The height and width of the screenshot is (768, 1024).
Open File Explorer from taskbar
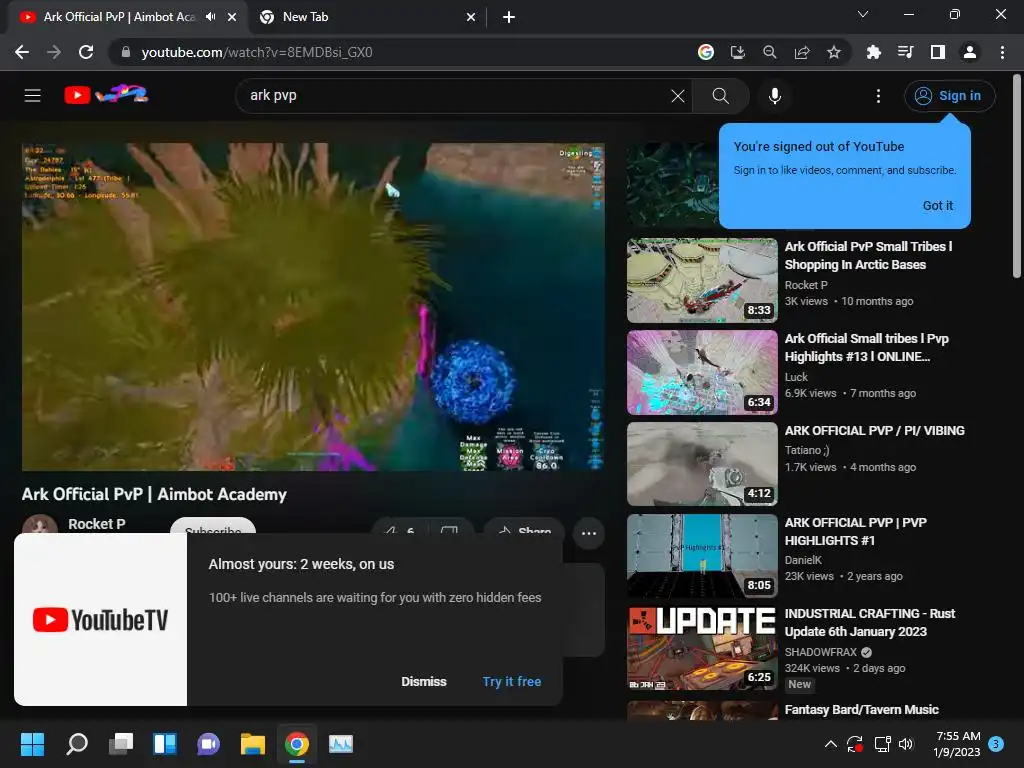(x=253, y=744)
